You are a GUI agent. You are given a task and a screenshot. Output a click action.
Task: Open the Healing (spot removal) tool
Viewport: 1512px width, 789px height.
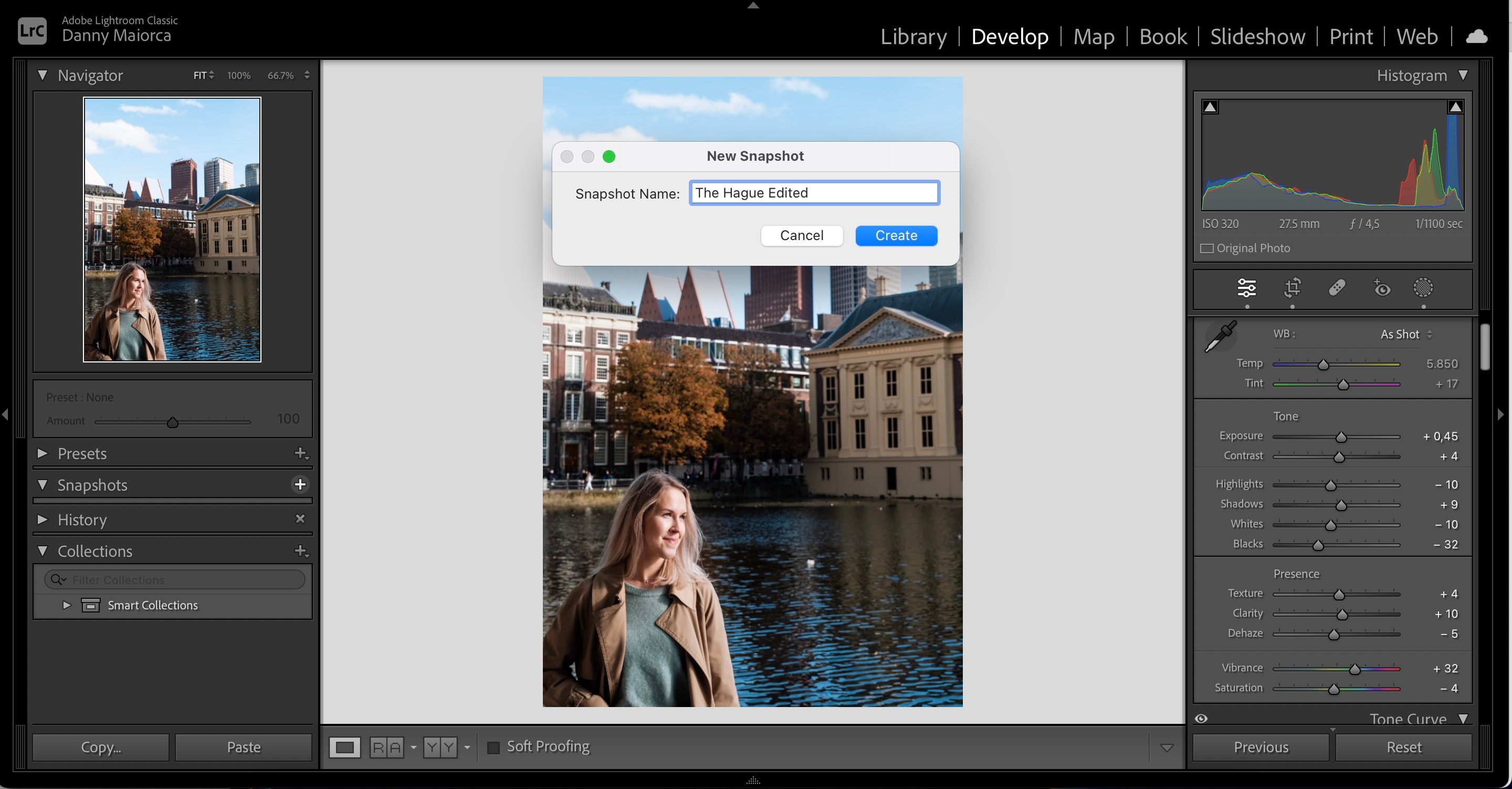(1337, 288)
